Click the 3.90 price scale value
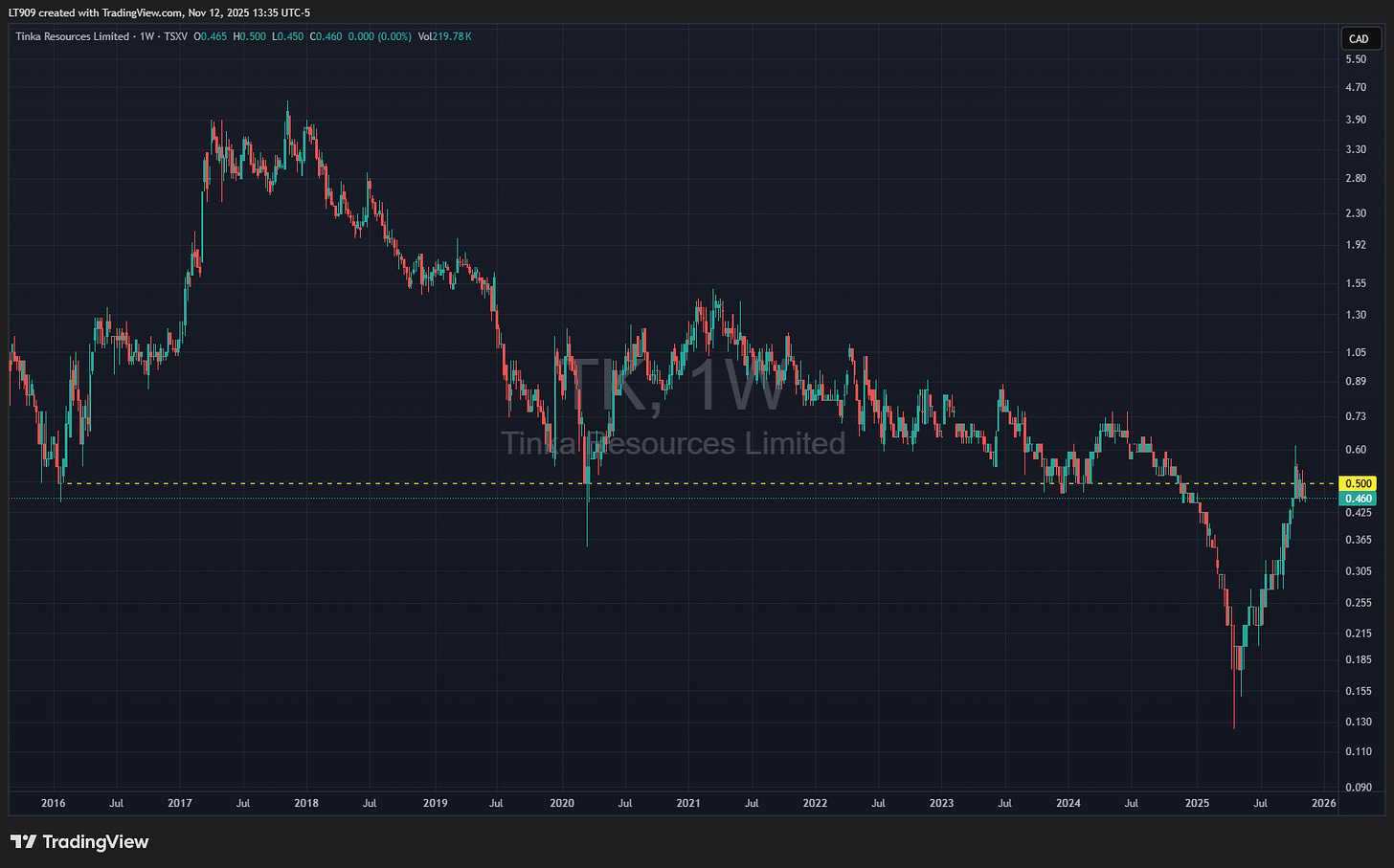Viewport: 1394px width, 868px height. 1356,120
